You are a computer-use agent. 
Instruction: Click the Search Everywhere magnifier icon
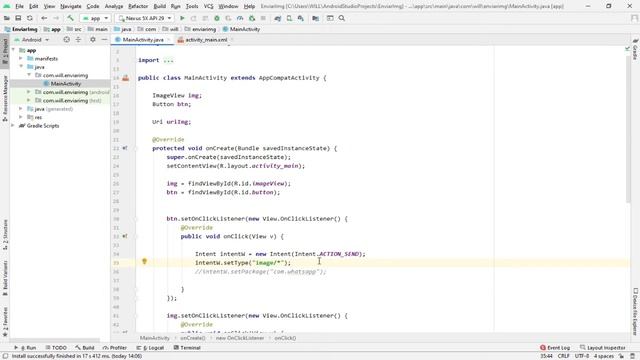click(342, 18)
